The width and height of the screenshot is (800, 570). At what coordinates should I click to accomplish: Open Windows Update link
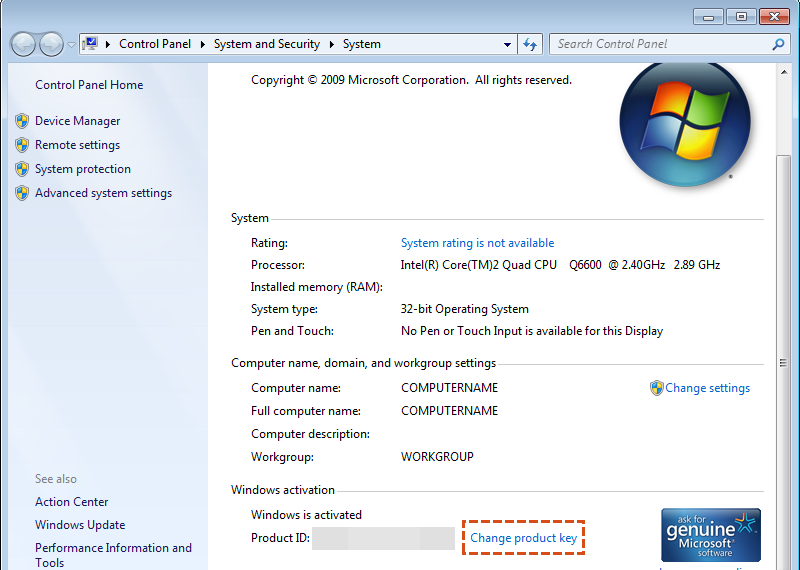tap(80, 525)
